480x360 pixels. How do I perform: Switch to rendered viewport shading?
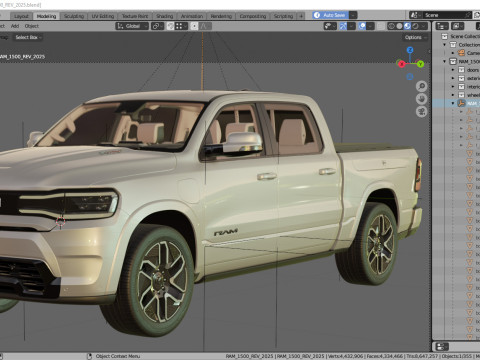pos(415,26)
